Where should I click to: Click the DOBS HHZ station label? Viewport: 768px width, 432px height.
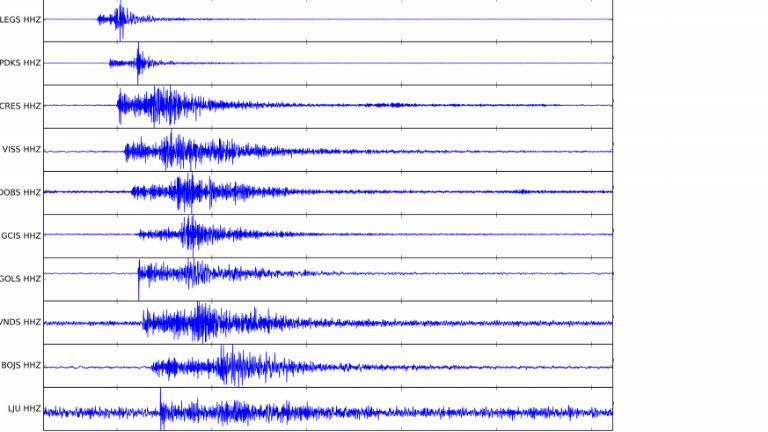point(20,192)
